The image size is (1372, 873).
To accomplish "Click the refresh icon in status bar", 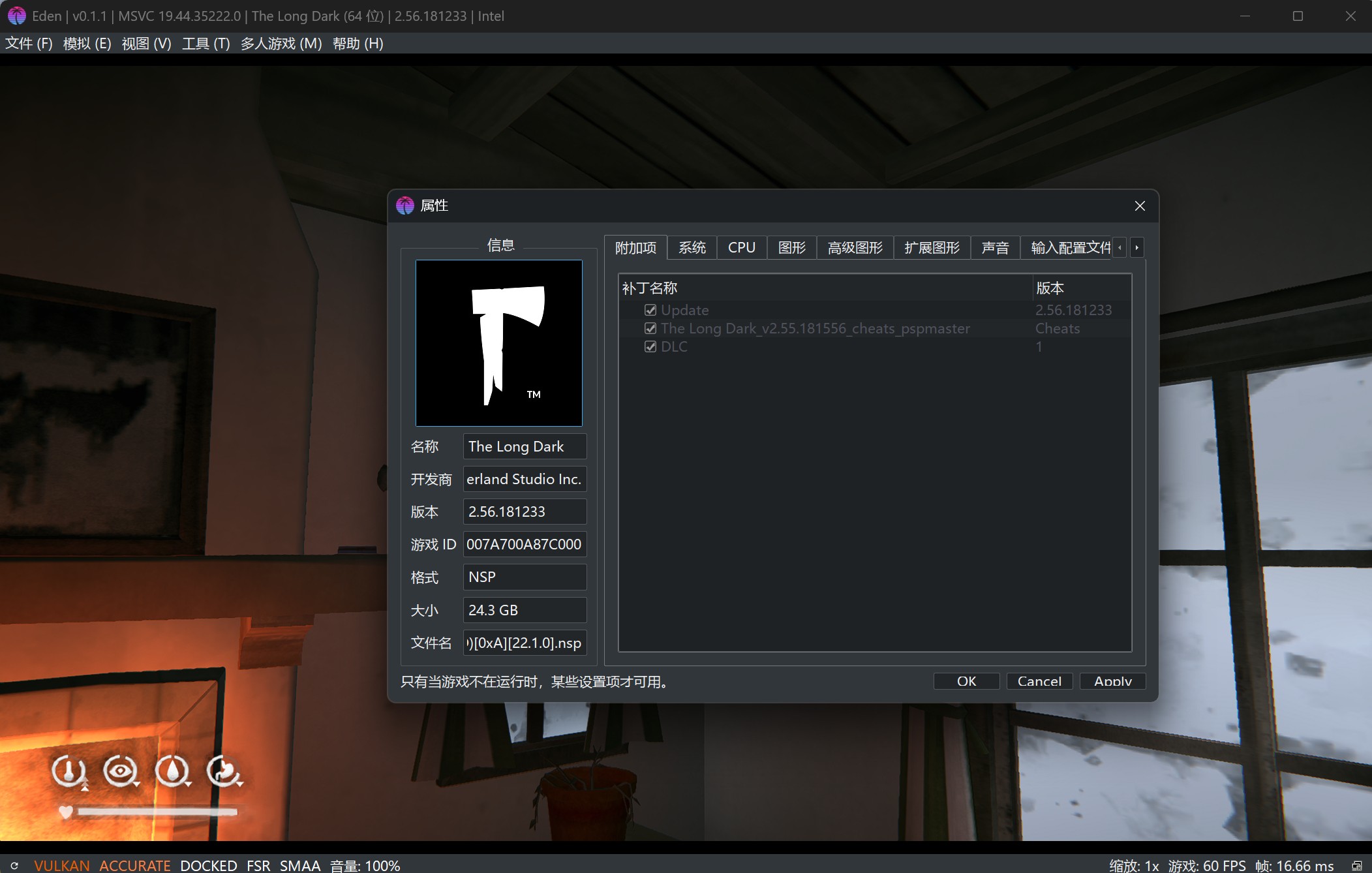I will pyautogui.click(x=14, y=866).
